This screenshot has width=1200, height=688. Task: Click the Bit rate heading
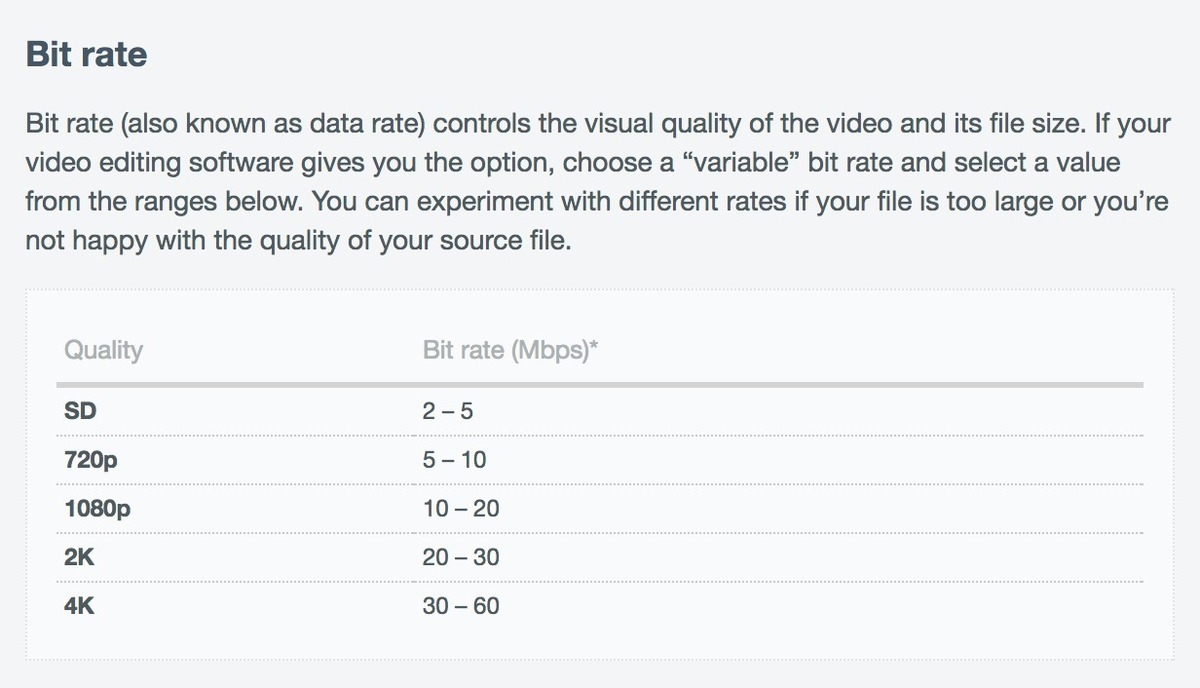click(x=86, y=54)
